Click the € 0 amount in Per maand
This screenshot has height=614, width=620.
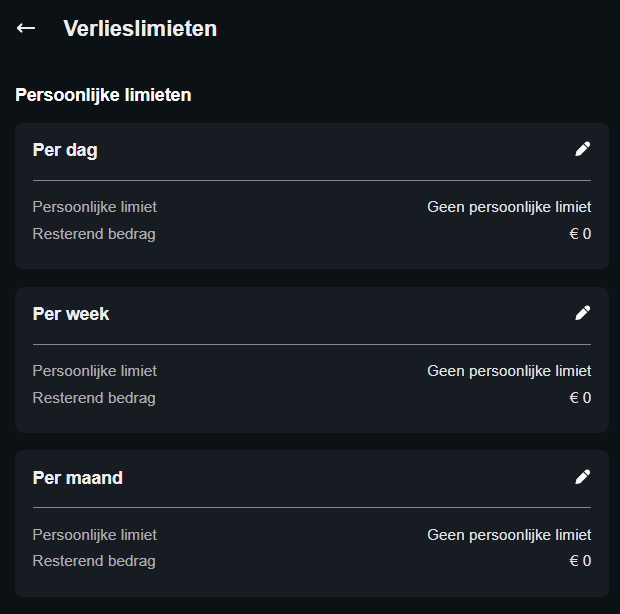(x=580, y=561)
